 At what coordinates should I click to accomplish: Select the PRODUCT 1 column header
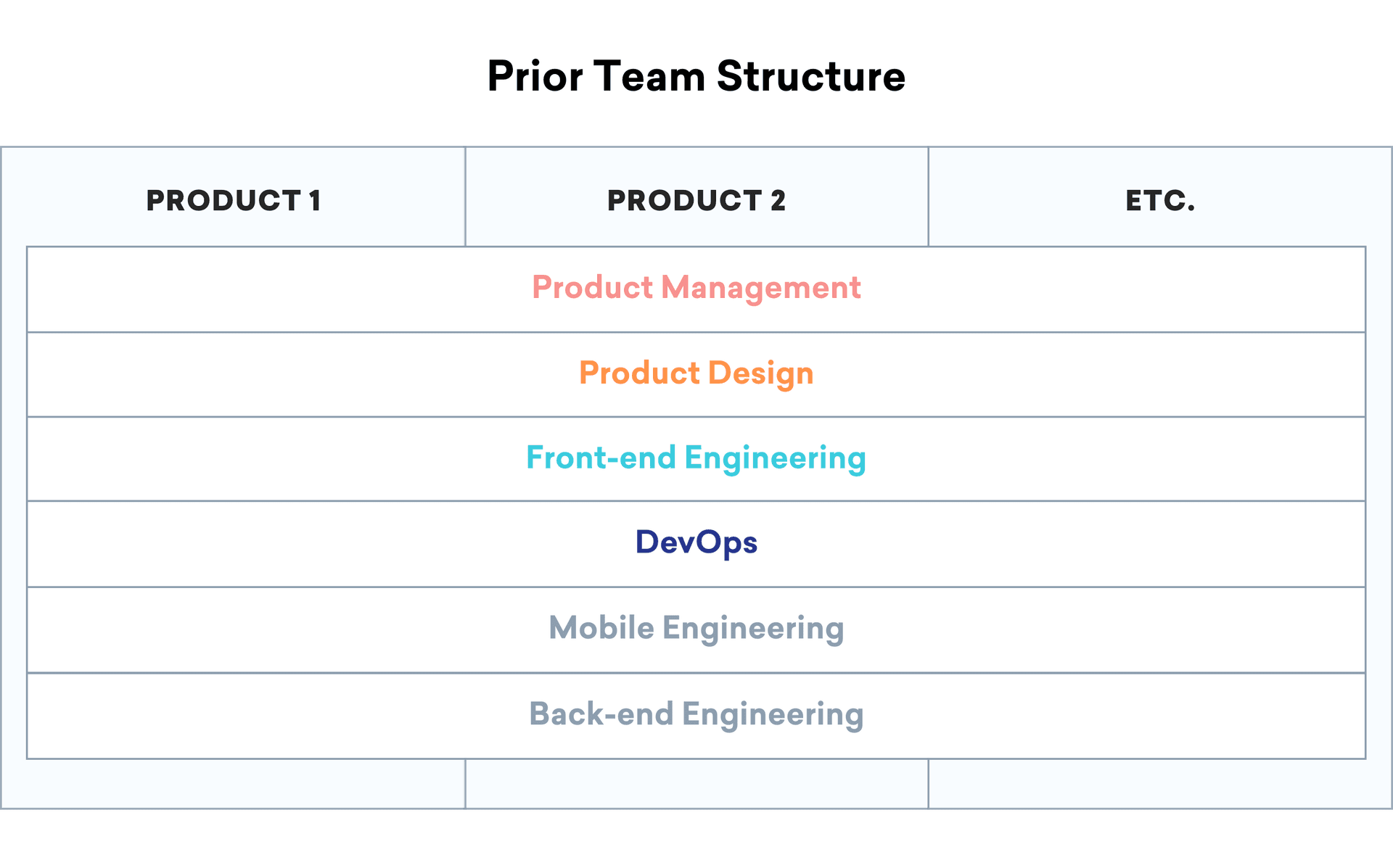coord(233,200)
